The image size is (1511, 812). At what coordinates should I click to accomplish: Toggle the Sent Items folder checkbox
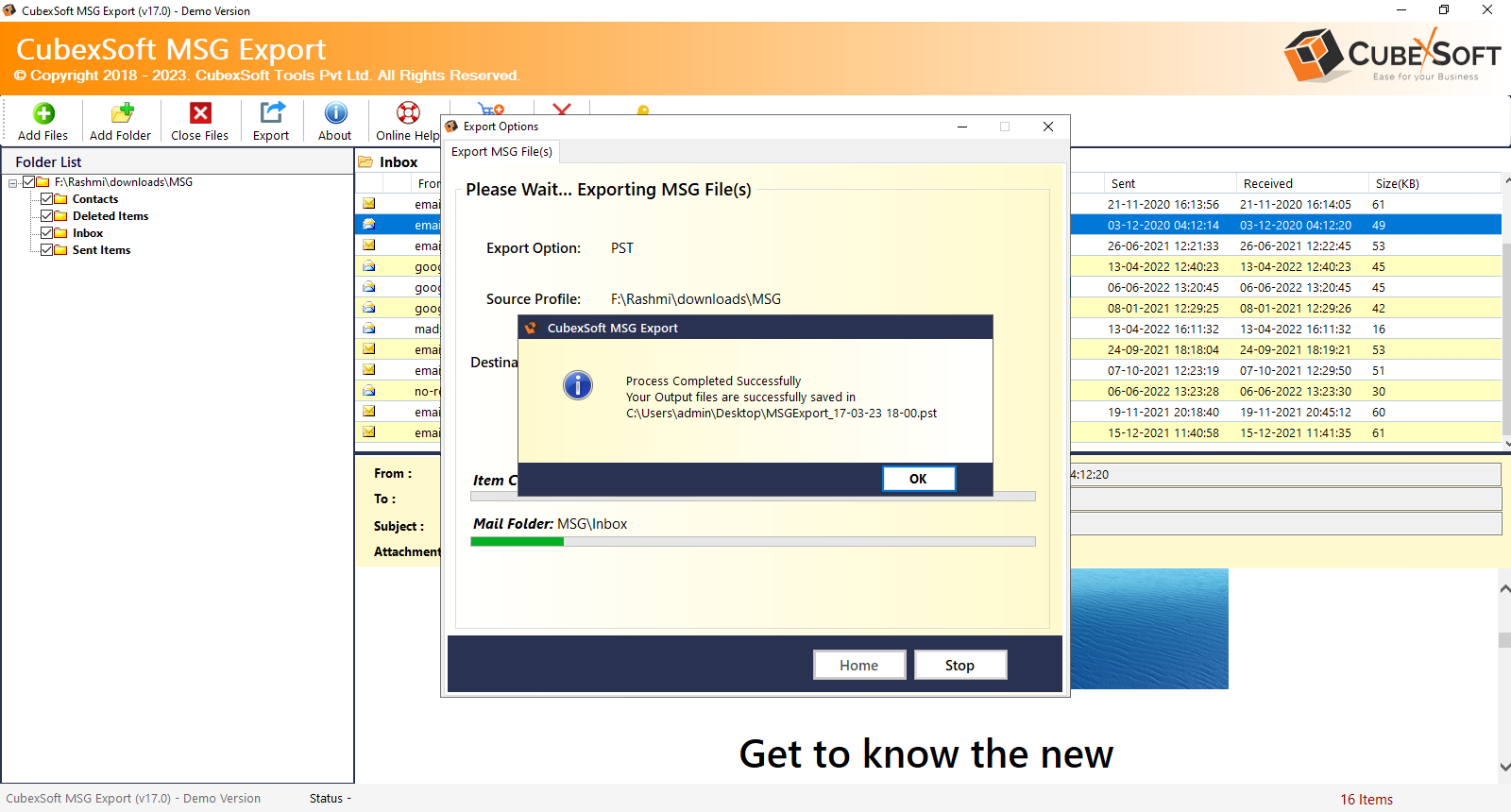[x=46, y=250]
